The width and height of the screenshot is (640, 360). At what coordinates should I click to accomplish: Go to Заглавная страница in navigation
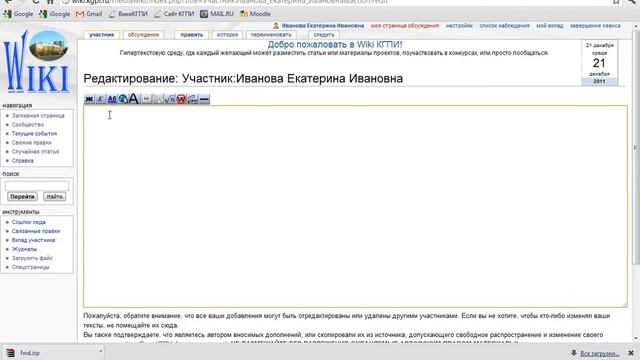point(38,116)
